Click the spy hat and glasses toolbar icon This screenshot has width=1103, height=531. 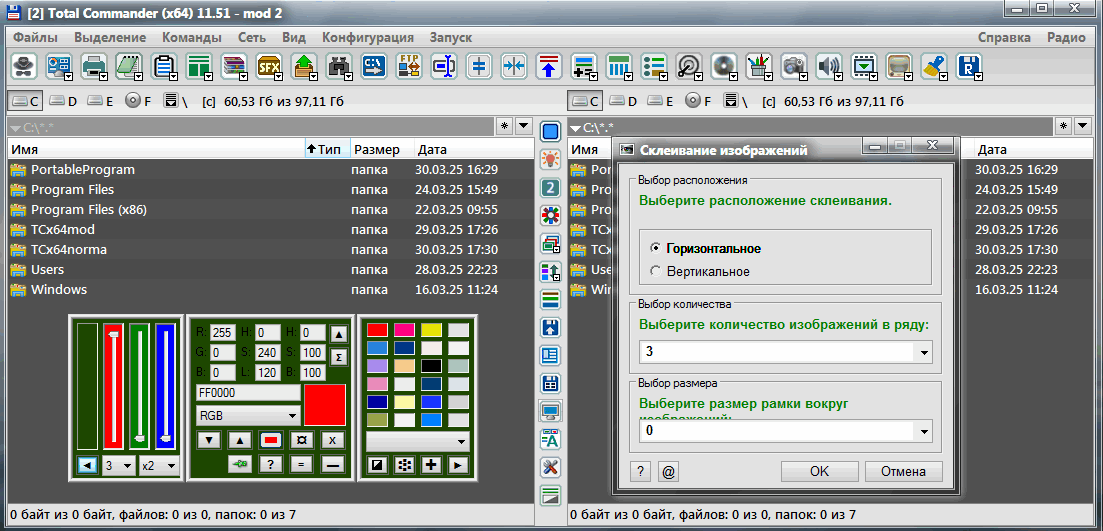(23, 66)
